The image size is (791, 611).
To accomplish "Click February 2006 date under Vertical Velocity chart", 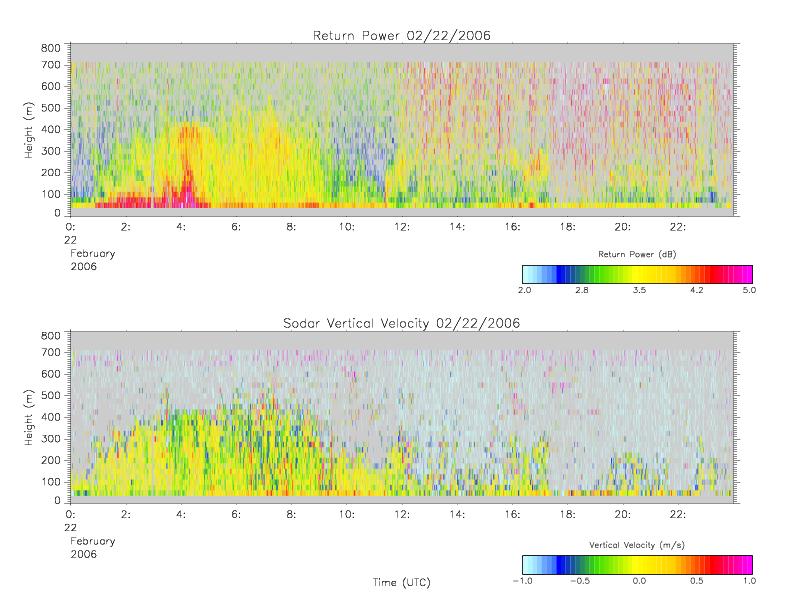I will pos(92,547).
